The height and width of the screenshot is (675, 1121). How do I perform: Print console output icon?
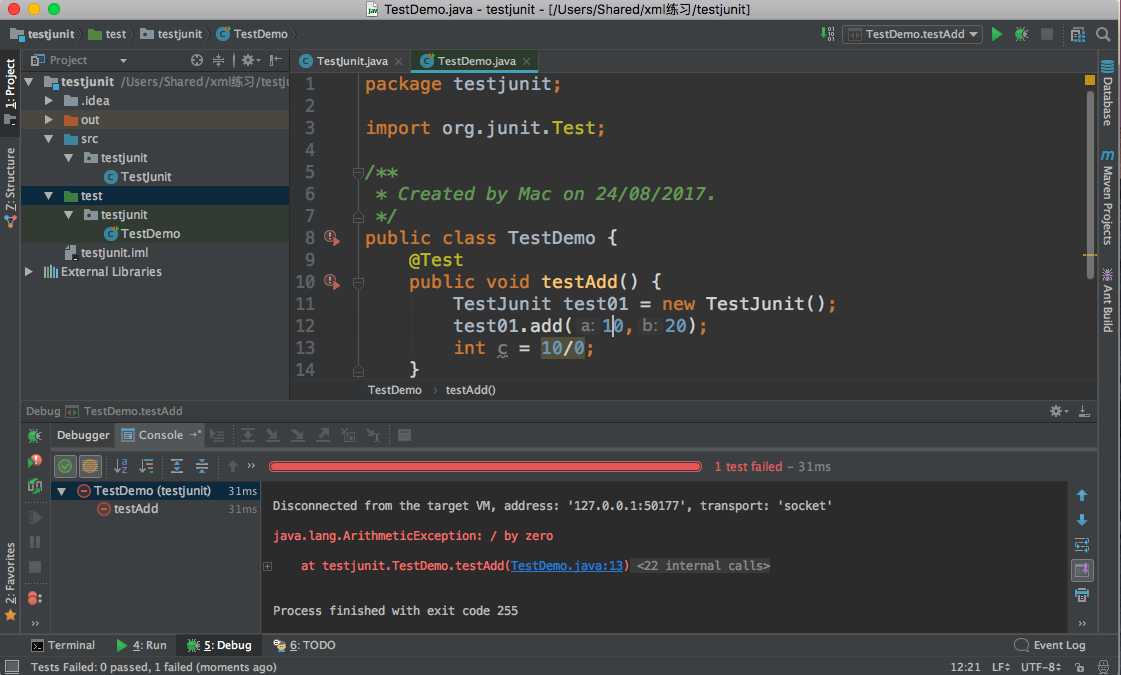click(x=1082, y=595)
